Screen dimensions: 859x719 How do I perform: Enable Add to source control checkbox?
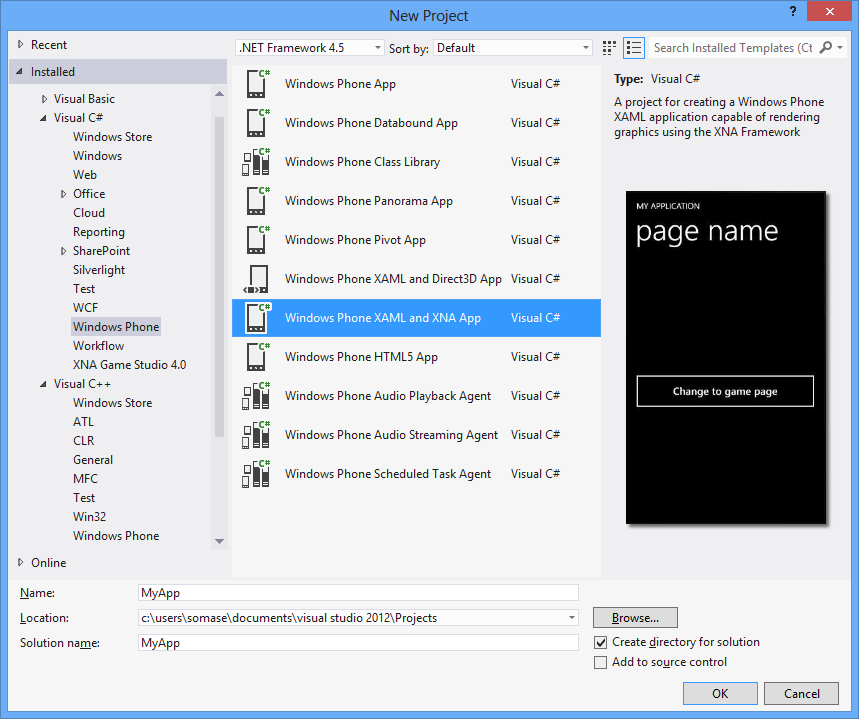click(600, 663)
